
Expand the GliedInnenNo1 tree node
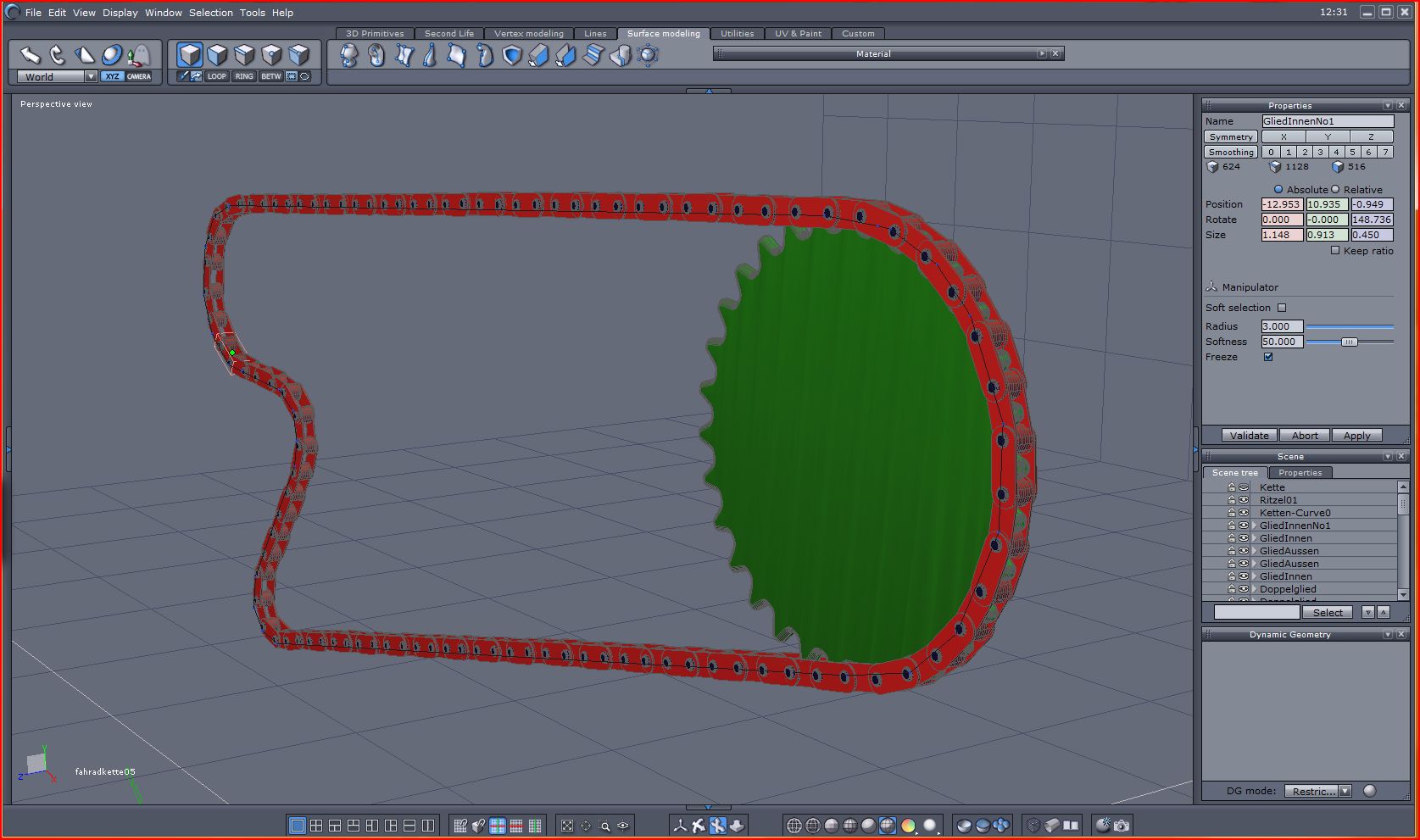1255,526
